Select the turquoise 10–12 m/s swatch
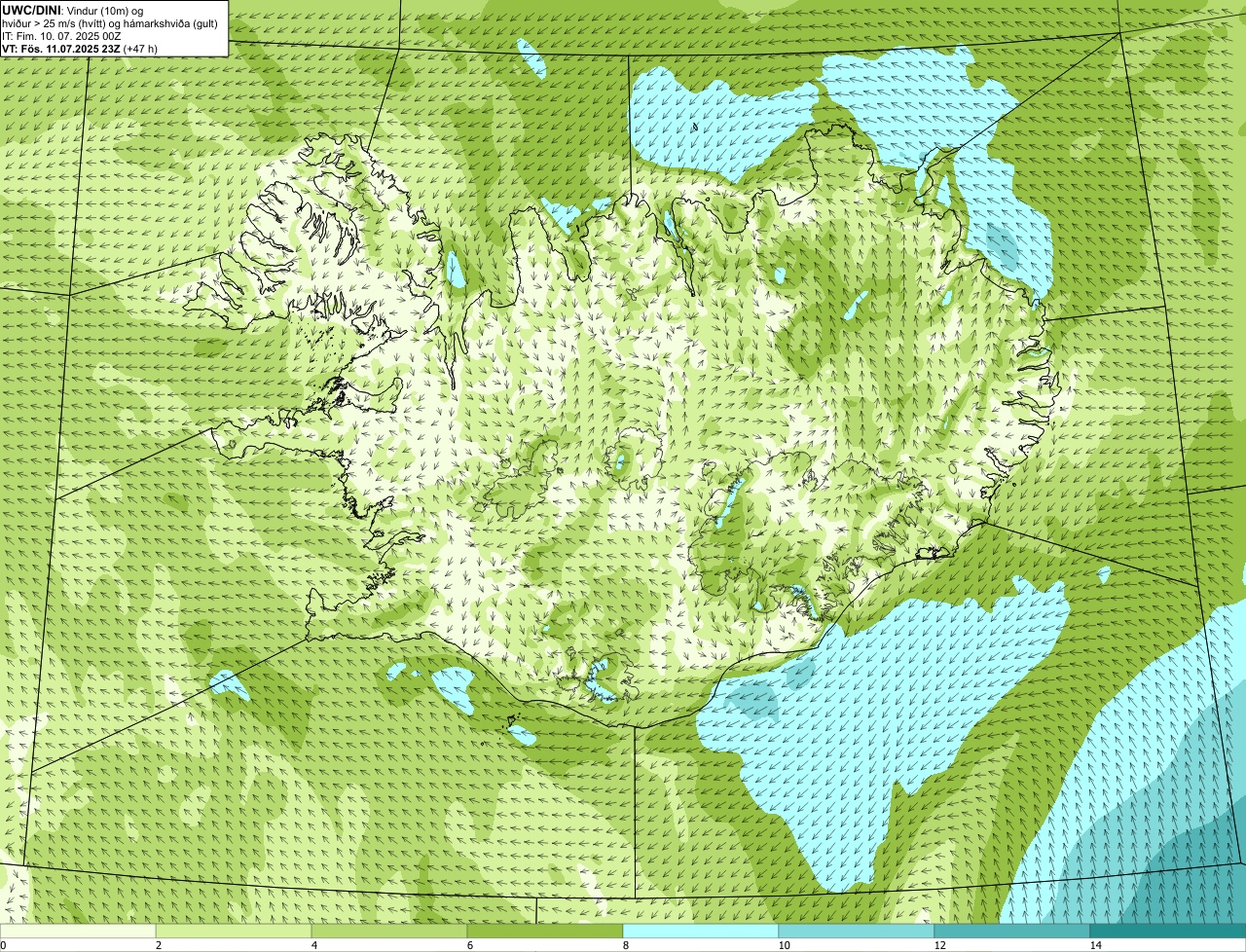The height and width of the screenshot is (952, 1246). 857,931
